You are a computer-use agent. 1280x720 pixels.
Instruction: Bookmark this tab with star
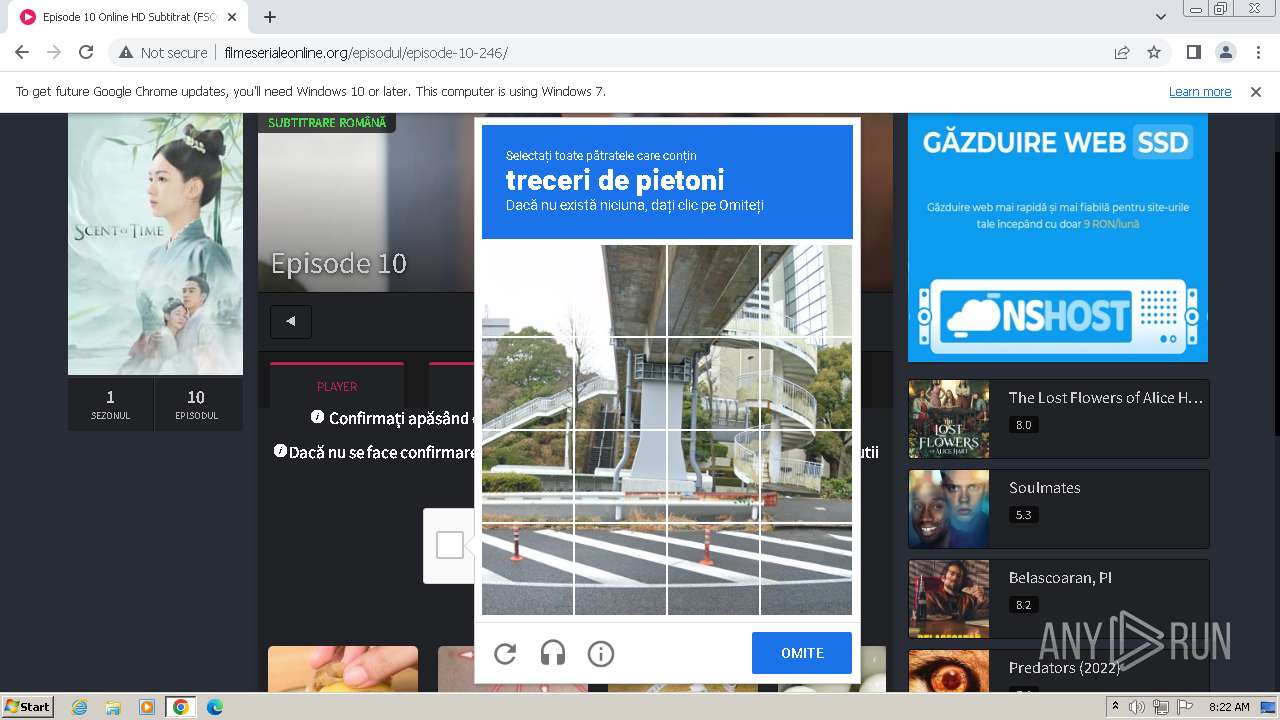[1154, 52]
